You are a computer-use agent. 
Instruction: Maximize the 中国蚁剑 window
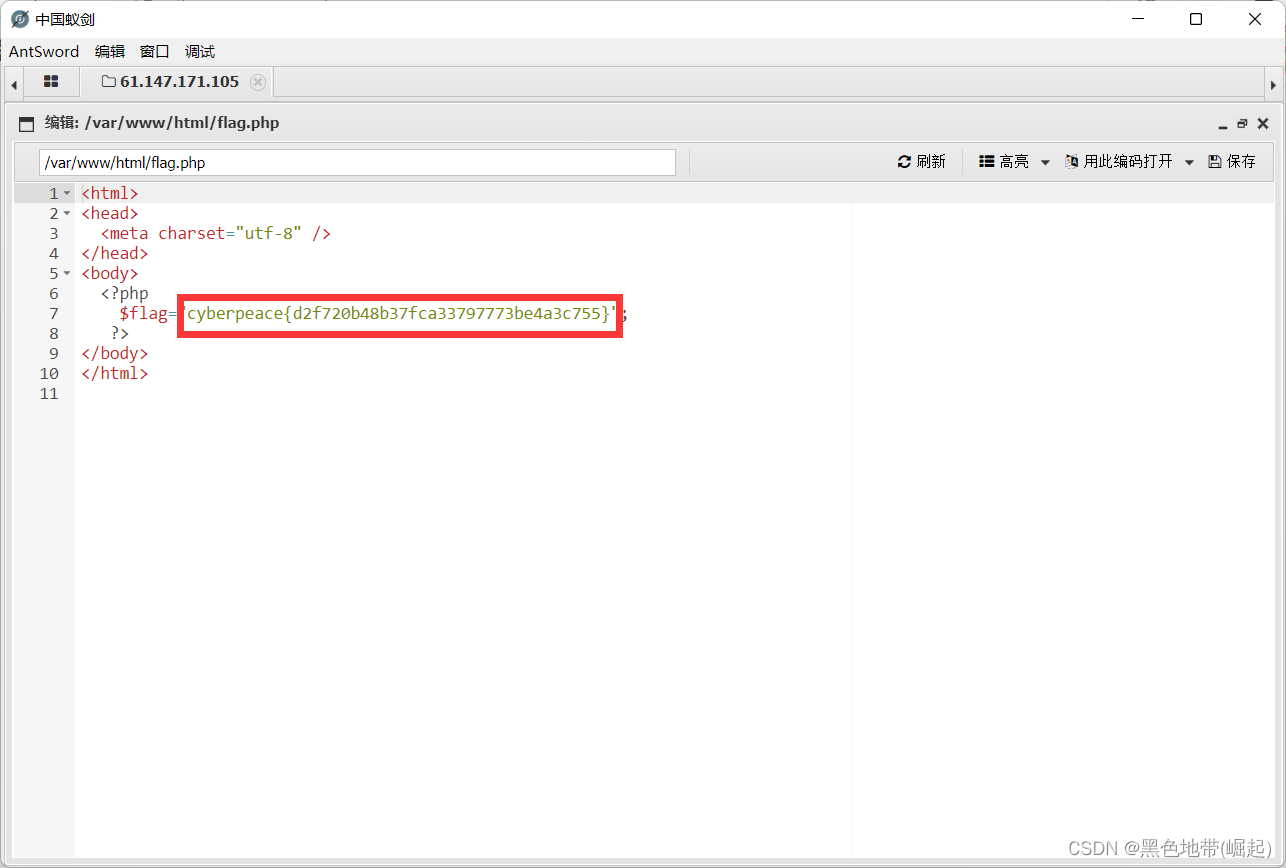(1196, 19)
